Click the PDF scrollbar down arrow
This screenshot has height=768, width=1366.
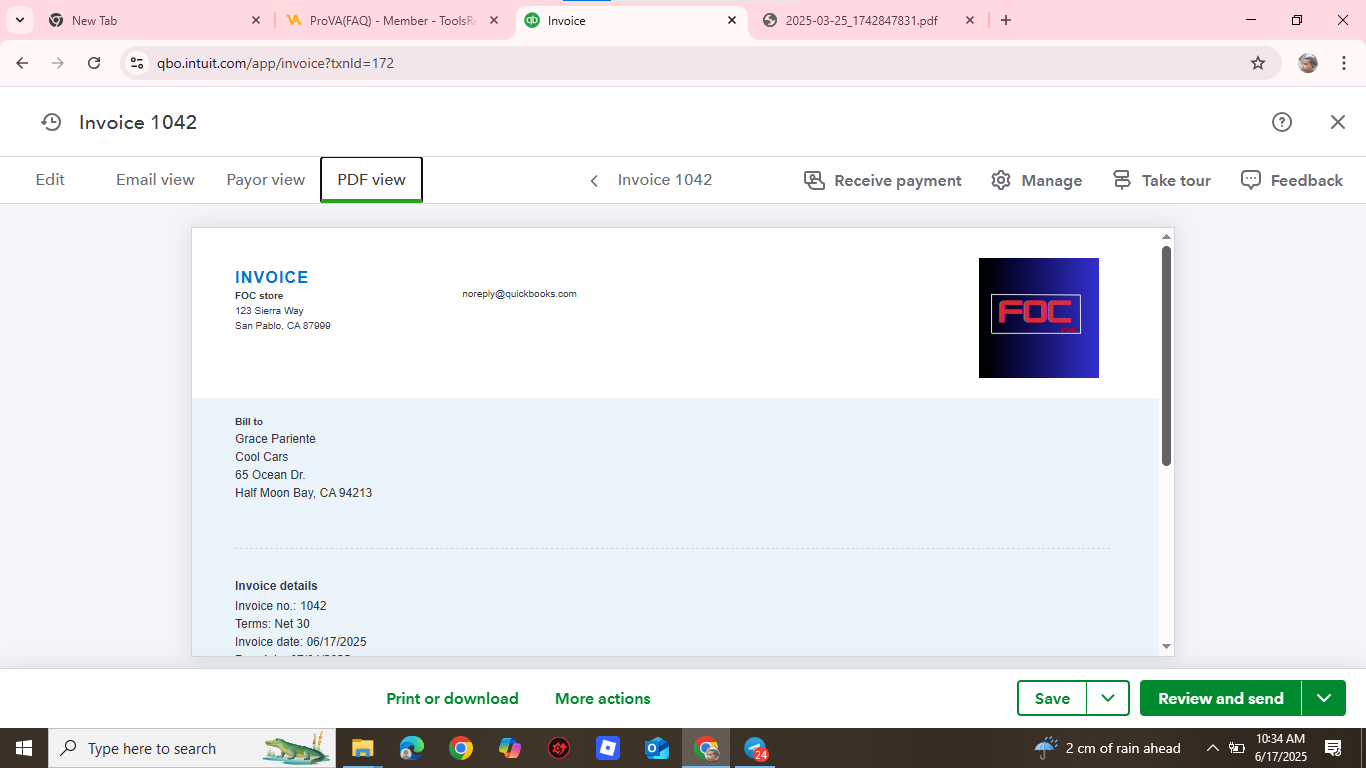click(x=1166, y=647)
